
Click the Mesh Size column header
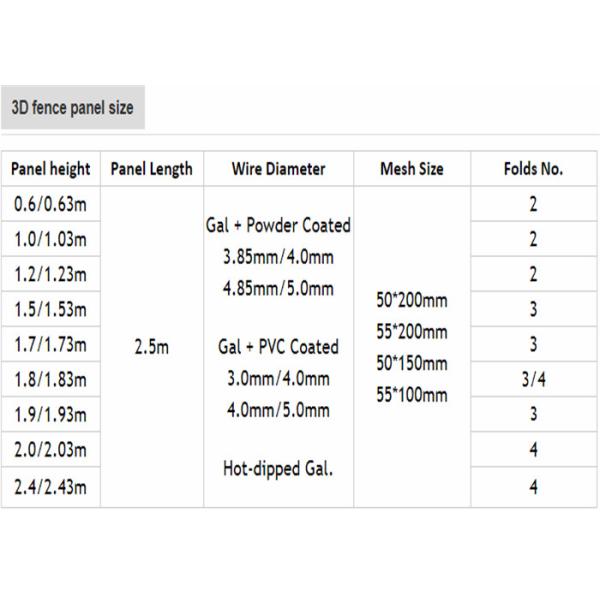tap(412, 169)
